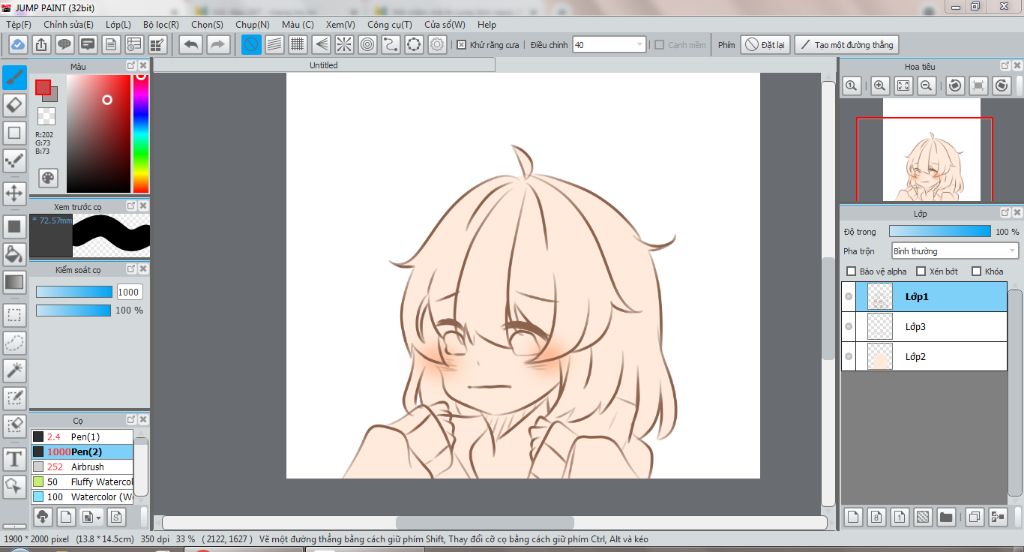Image resolution: width=1024 pixels, height=552 pixels.
Task: Open snap settings gear icon
Action: [437, 44]
